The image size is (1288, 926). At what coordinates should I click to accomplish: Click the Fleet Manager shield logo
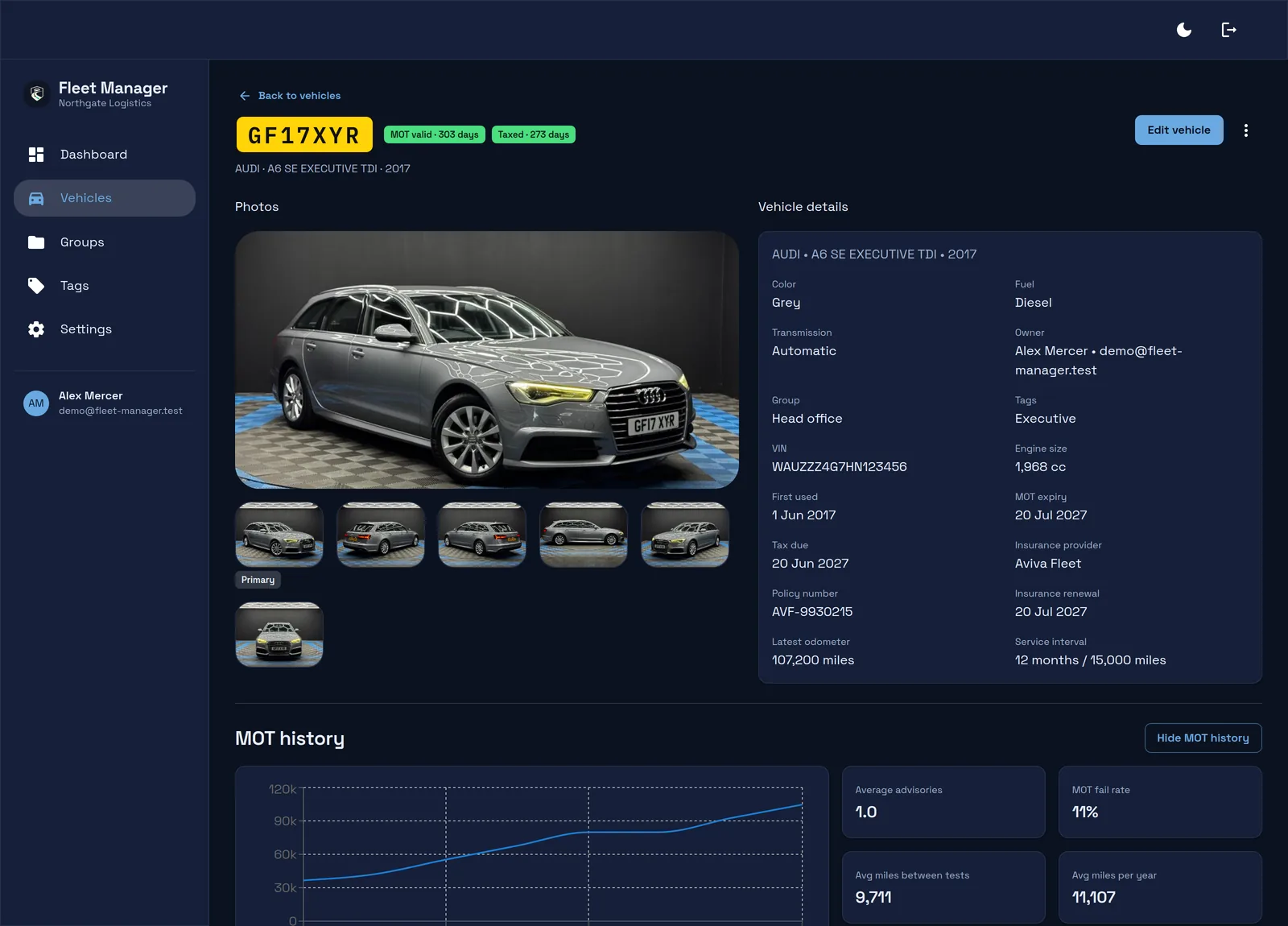36,94
